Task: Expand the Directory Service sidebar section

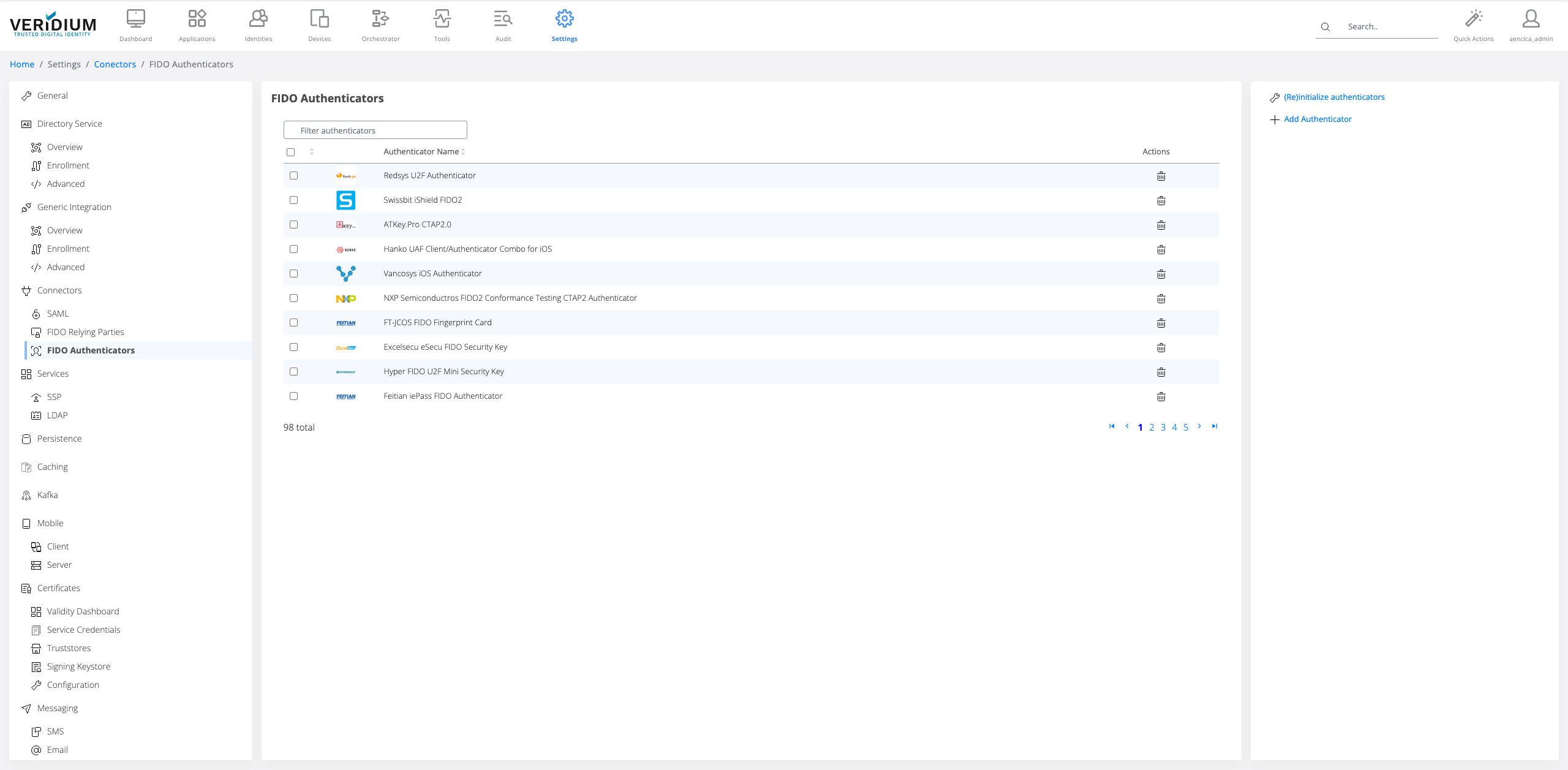Action: (69, 124)
